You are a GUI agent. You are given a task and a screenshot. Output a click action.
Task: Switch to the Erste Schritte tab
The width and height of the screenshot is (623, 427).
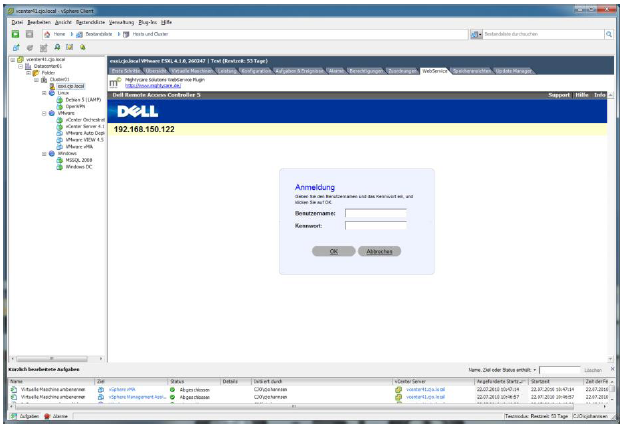pyautogui.click(x=126, y=71)
